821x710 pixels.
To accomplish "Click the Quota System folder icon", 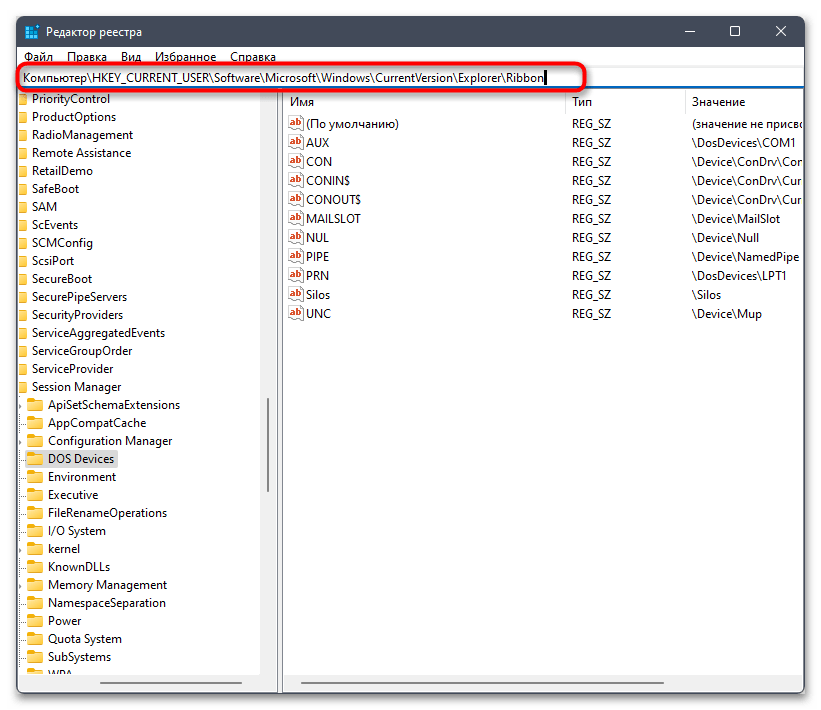I will point(35,639).
